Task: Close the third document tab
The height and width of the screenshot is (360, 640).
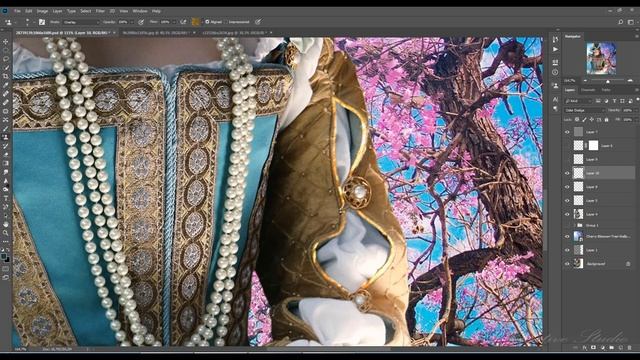Action: click(x=271, y=33)
